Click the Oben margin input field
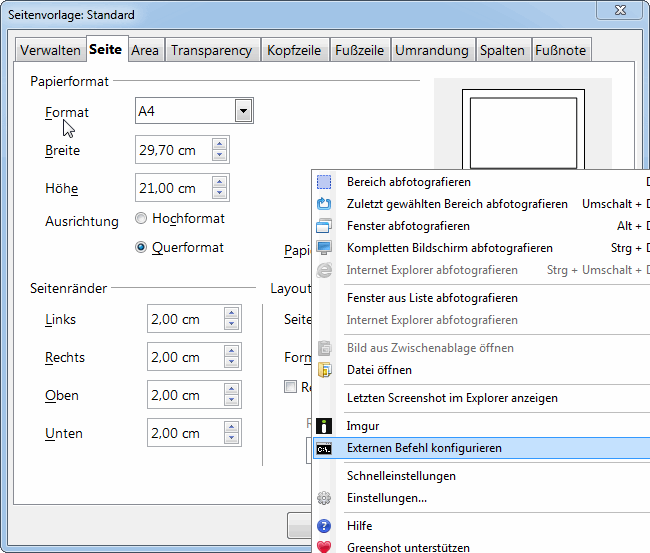 [x=186, y=395]
